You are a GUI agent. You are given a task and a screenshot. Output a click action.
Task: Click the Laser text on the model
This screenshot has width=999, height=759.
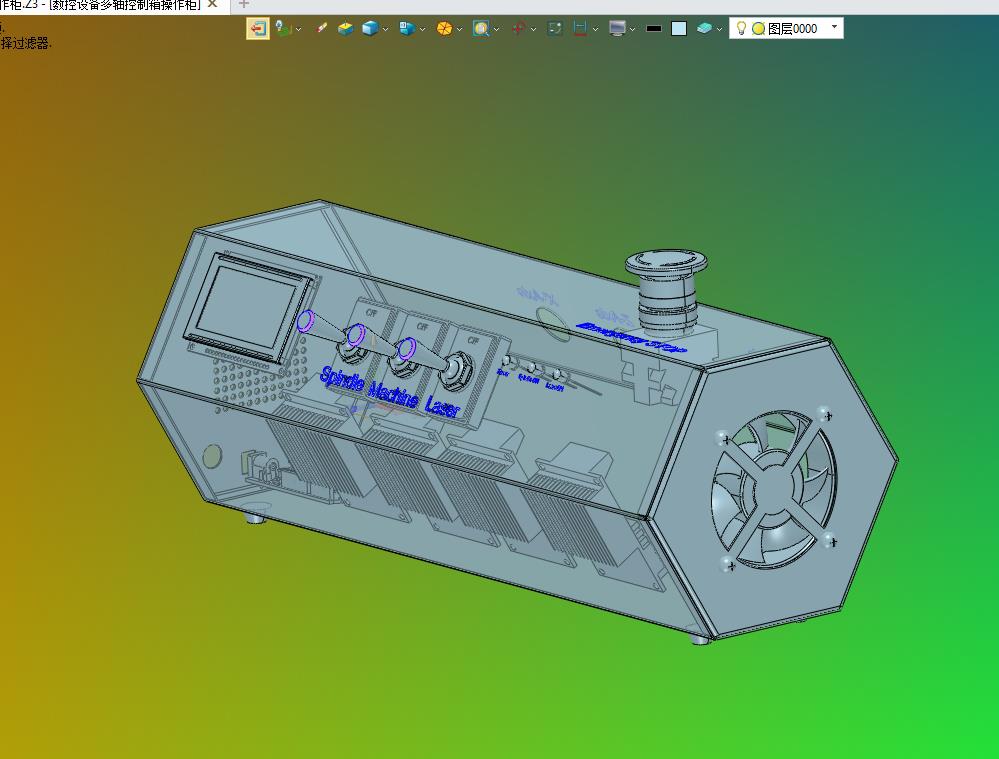click(x=442, y=406)
